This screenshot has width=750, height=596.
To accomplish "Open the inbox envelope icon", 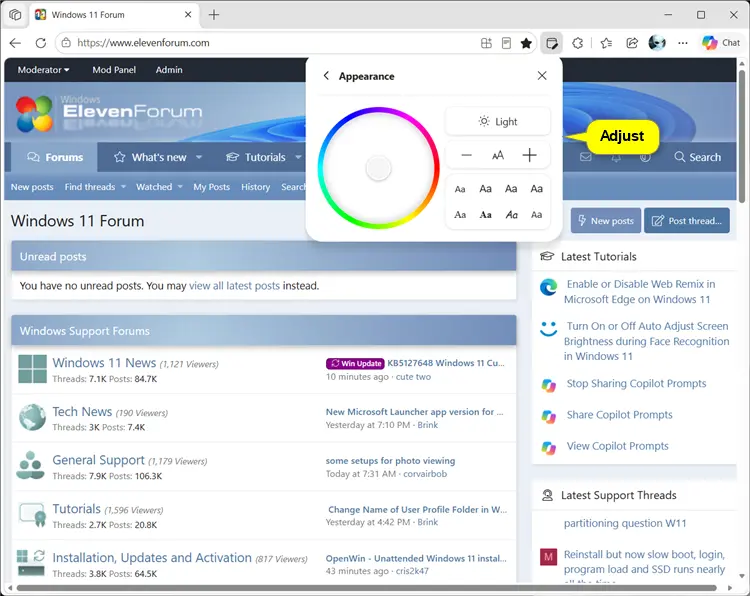I will coord(586,157).
